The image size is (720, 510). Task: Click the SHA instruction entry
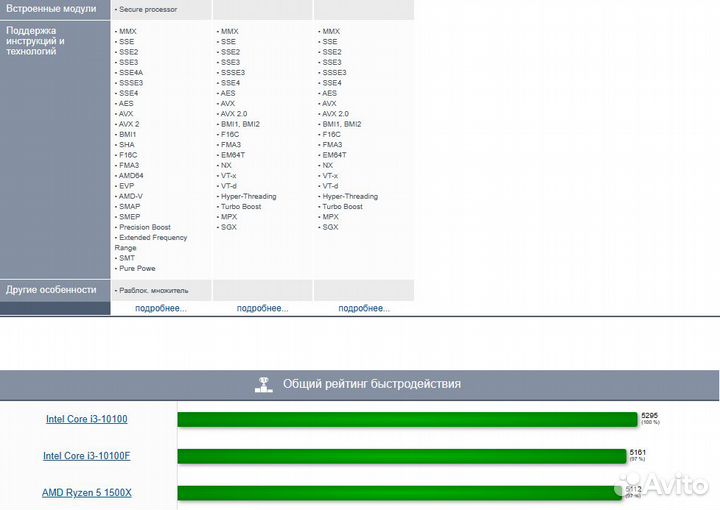(x=125, y=145)
